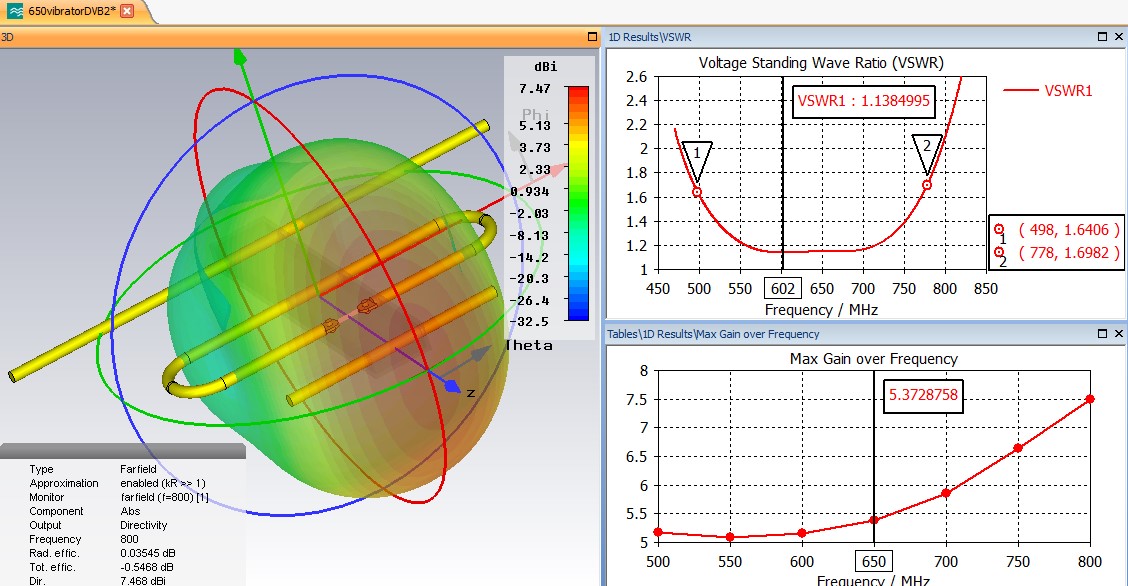Select the VSWR1 legend entry

point(1048,91)
